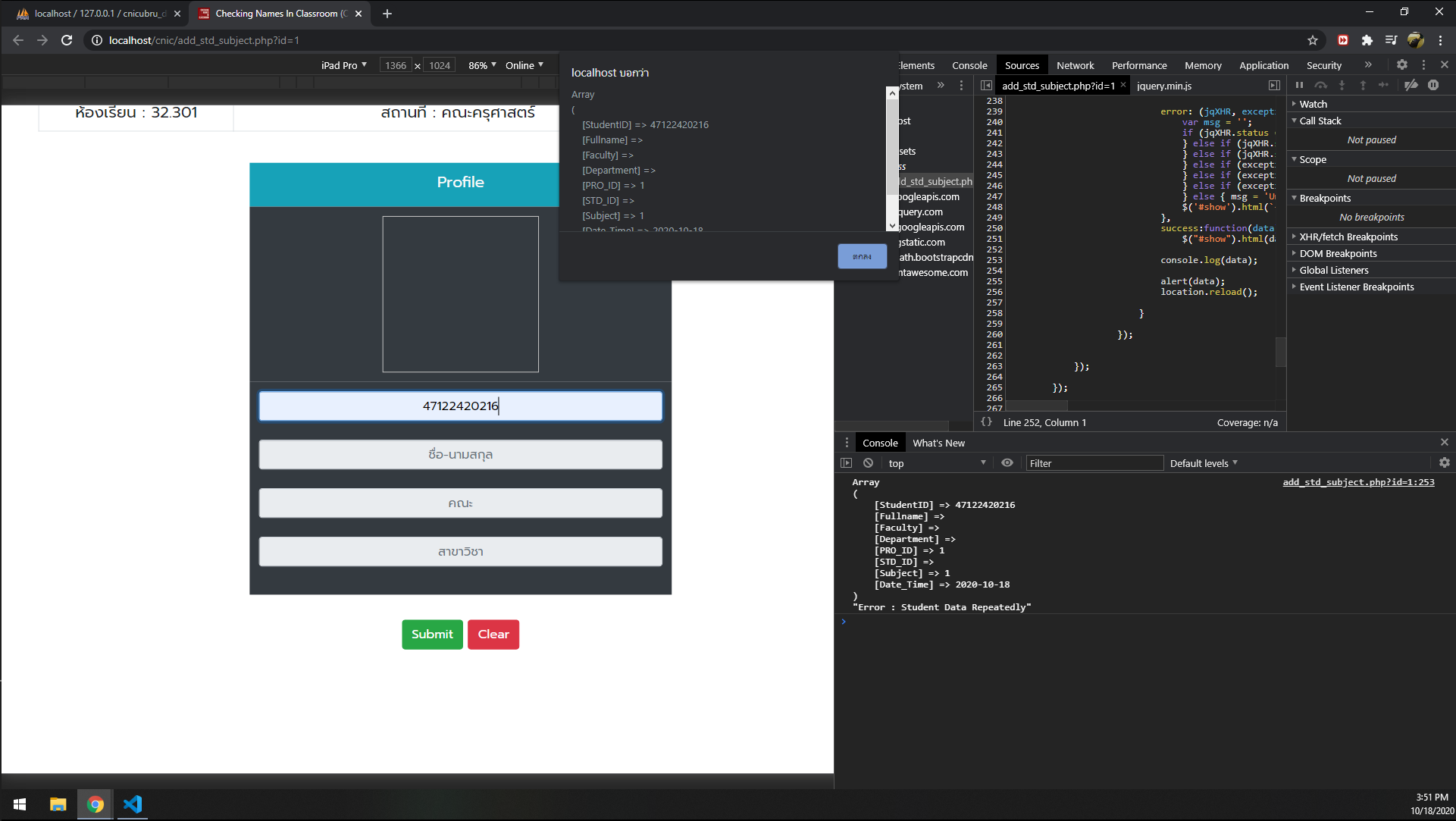This screenshot has height=821, width=1456.
Task: Open the jquery.min.js file tab
Action: point(1164,86)
